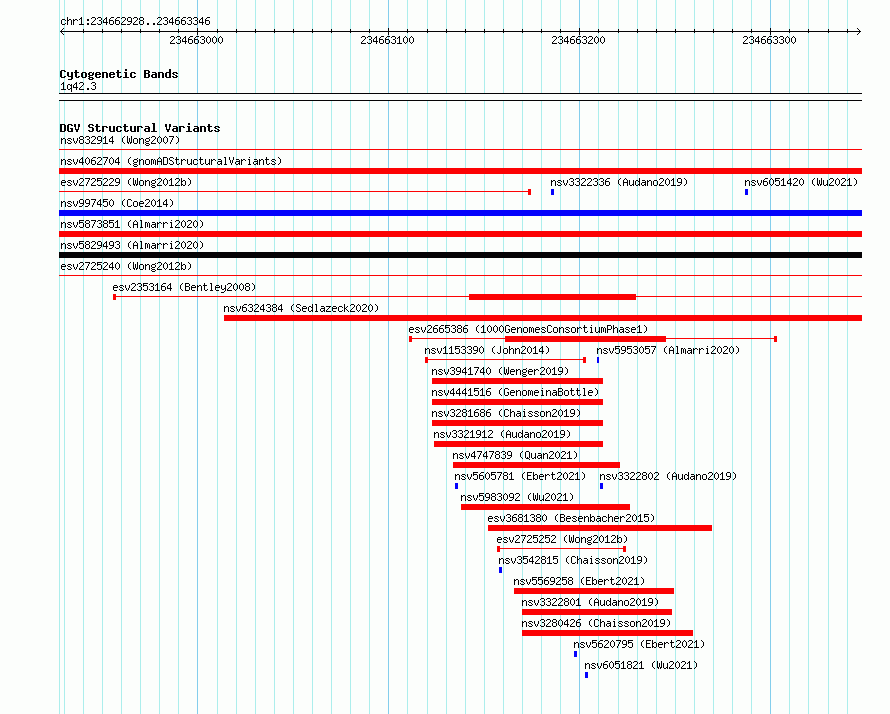This screenshot has height=714, width=890.
Task: Click the red bar under nsv3941740
Action: point(517,381)
